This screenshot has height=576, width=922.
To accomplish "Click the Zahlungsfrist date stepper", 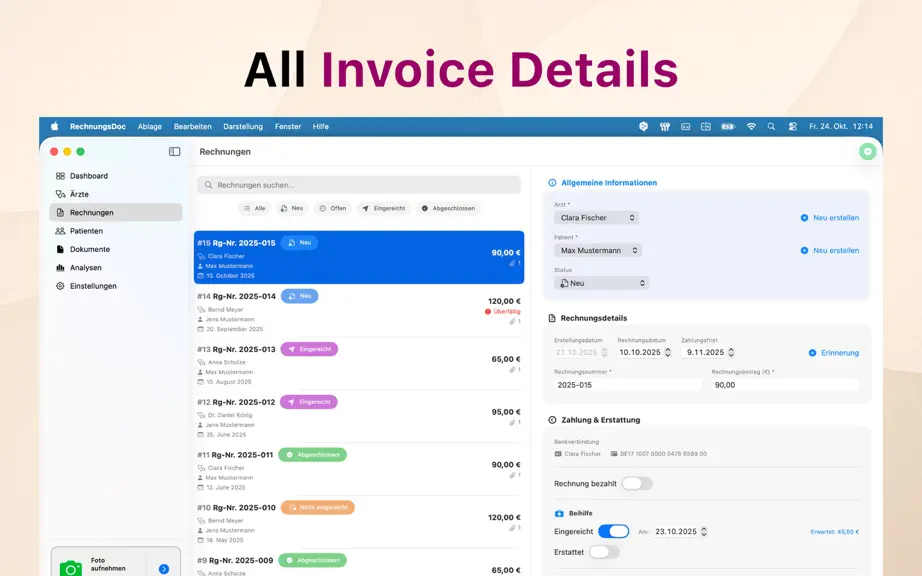I will (731, 353).
